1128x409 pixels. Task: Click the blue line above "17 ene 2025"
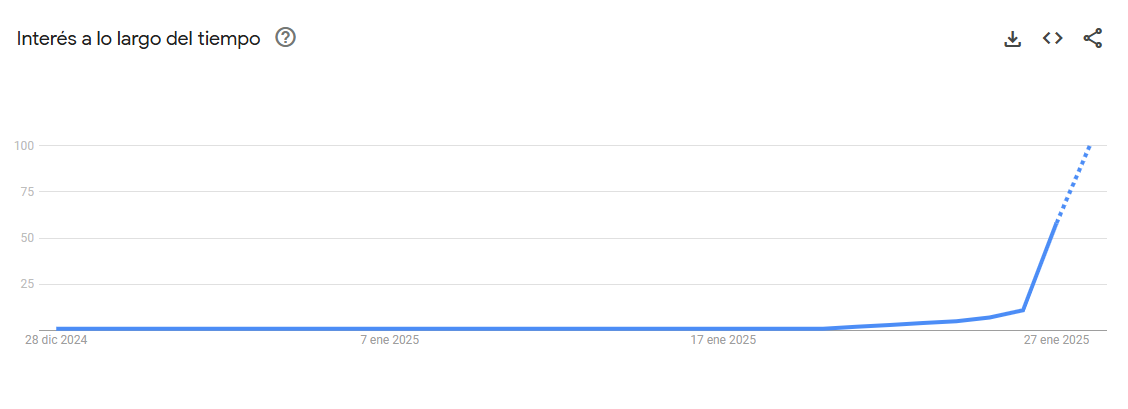723,328
